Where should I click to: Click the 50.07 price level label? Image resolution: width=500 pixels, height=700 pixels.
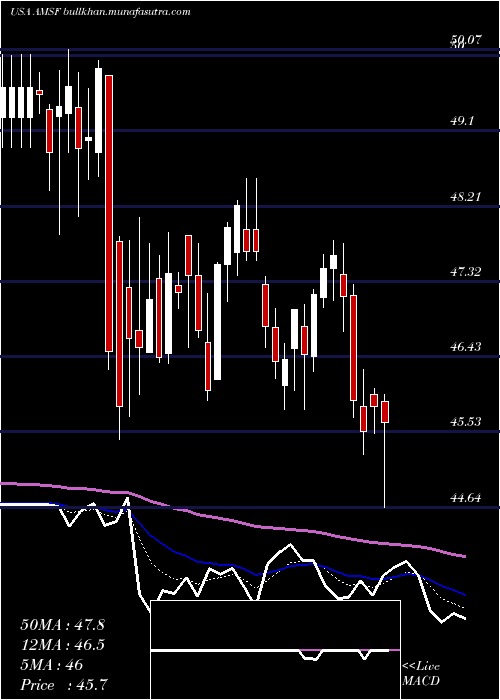tap(465, 40)
